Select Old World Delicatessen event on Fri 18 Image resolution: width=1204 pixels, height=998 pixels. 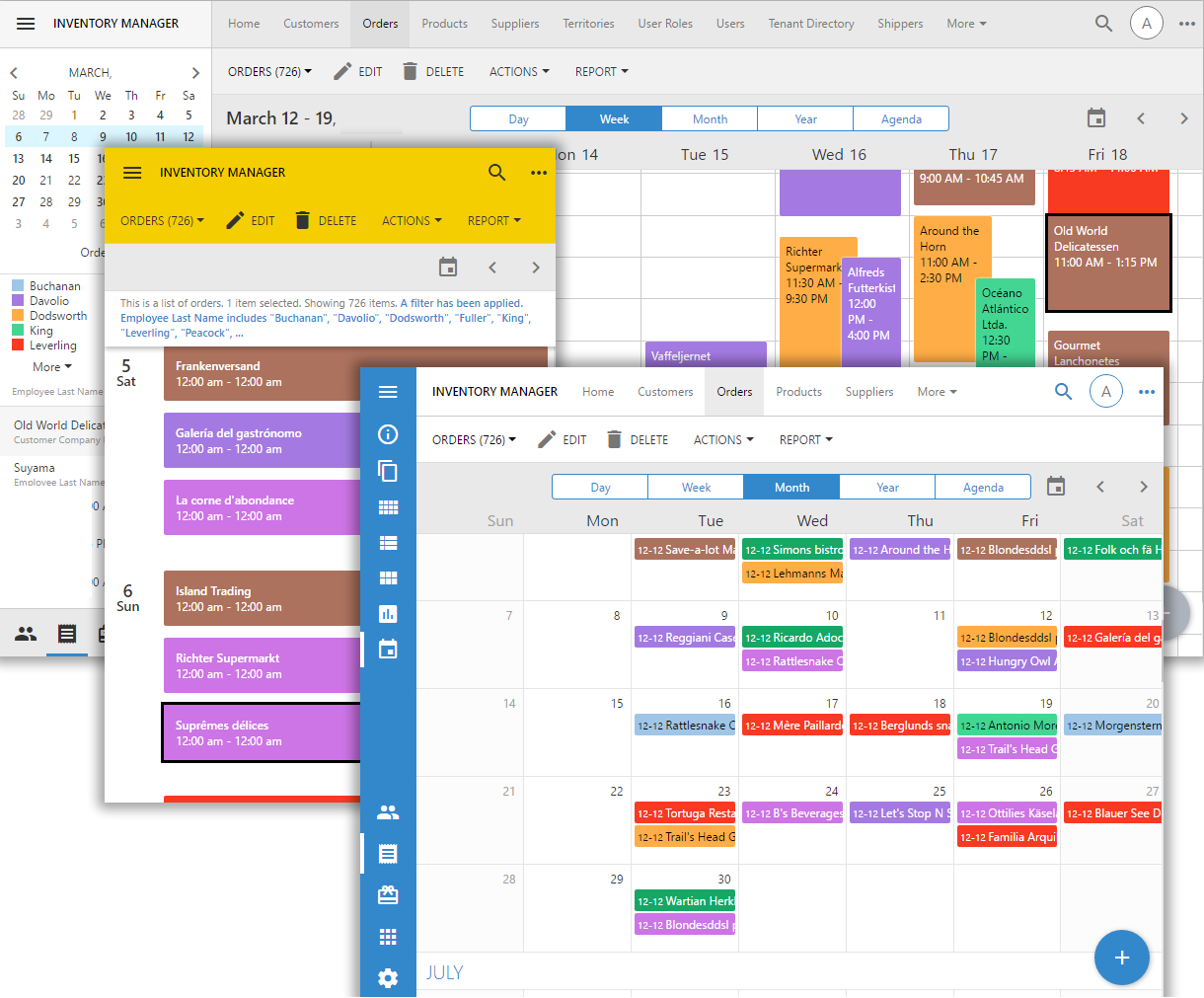coord(1108,263)
